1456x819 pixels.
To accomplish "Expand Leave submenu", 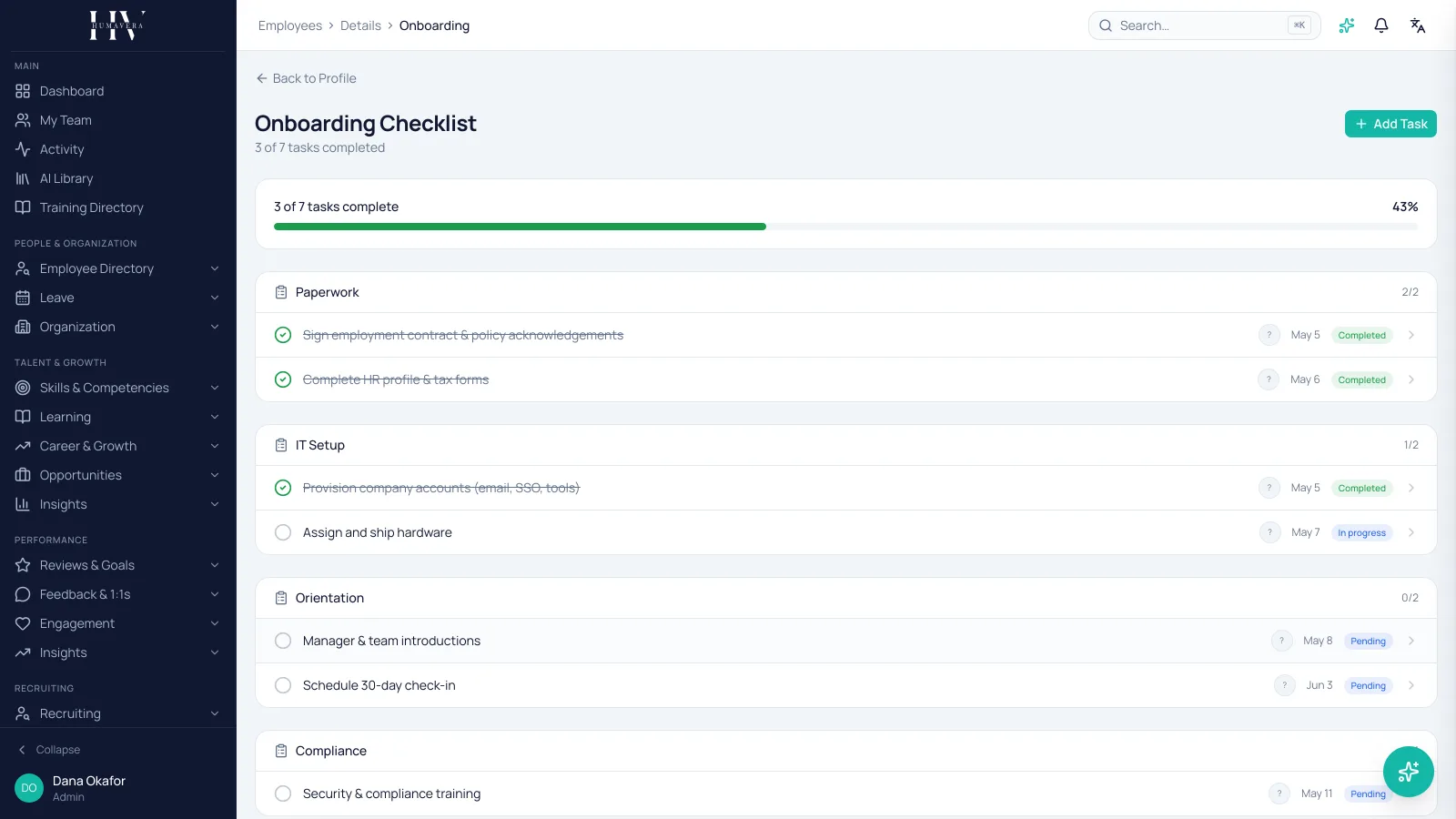I will pos(215,298).
